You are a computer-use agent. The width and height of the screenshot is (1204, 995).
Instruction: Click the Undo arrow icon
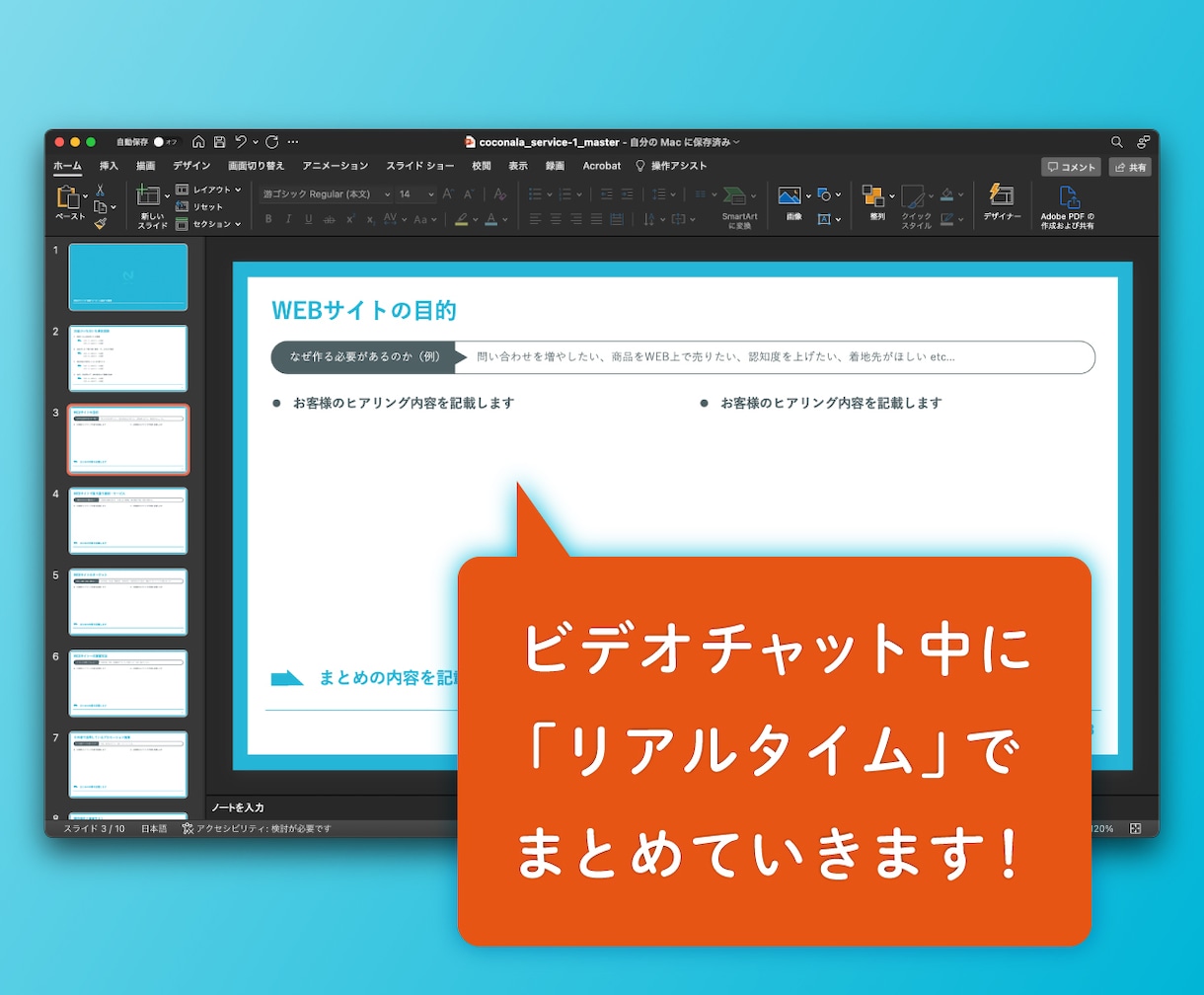241,142
